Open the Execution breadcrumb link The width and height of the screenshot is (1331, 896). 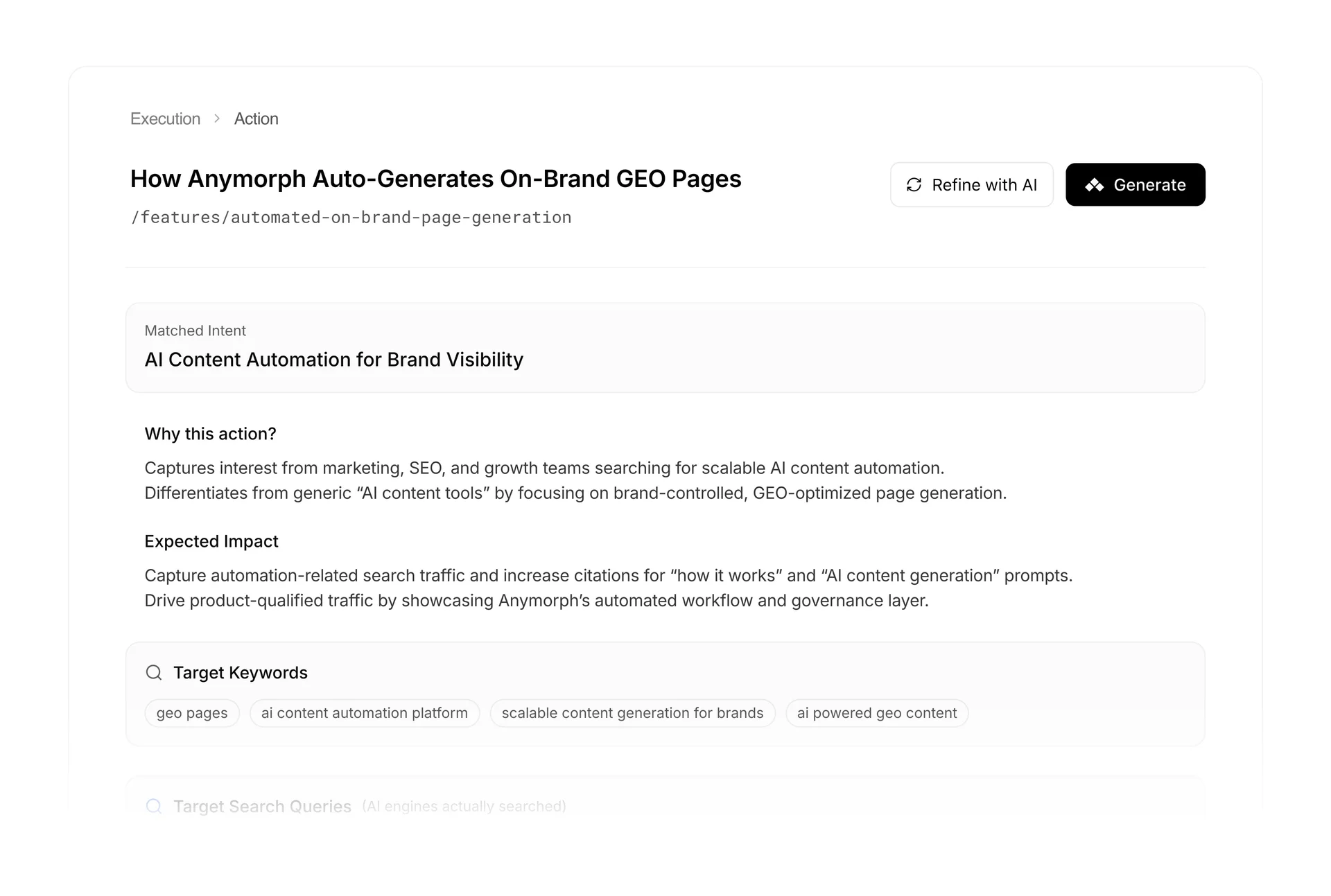[164, 118]
